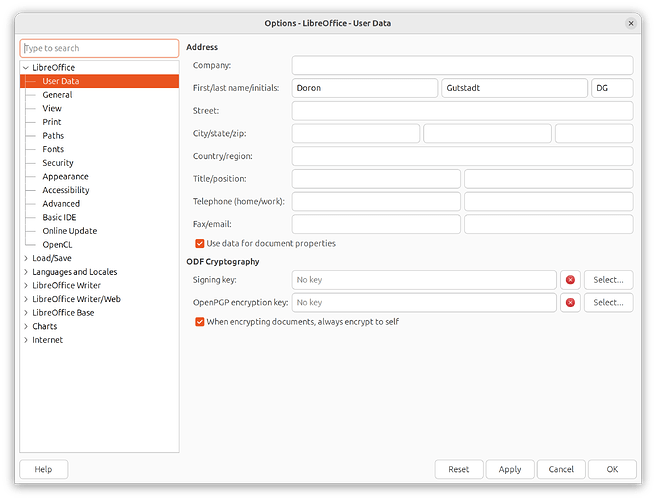Viewport: 656px width, 500px height.
Task: Expand the Load/Save section
Action: [26, 258]
